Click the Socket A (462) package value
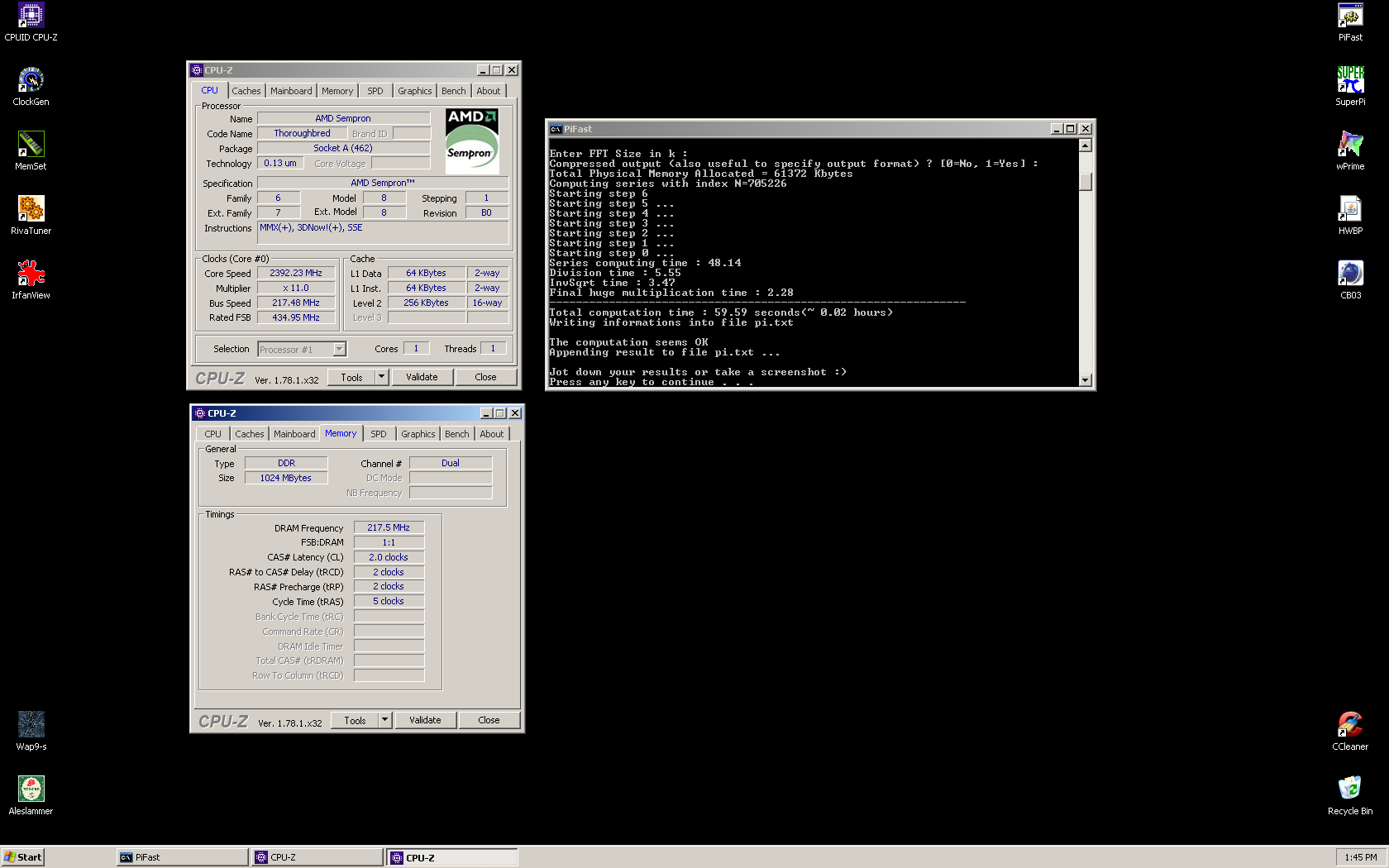Viewport: 1389px width, 868px height. coord(343,148)
